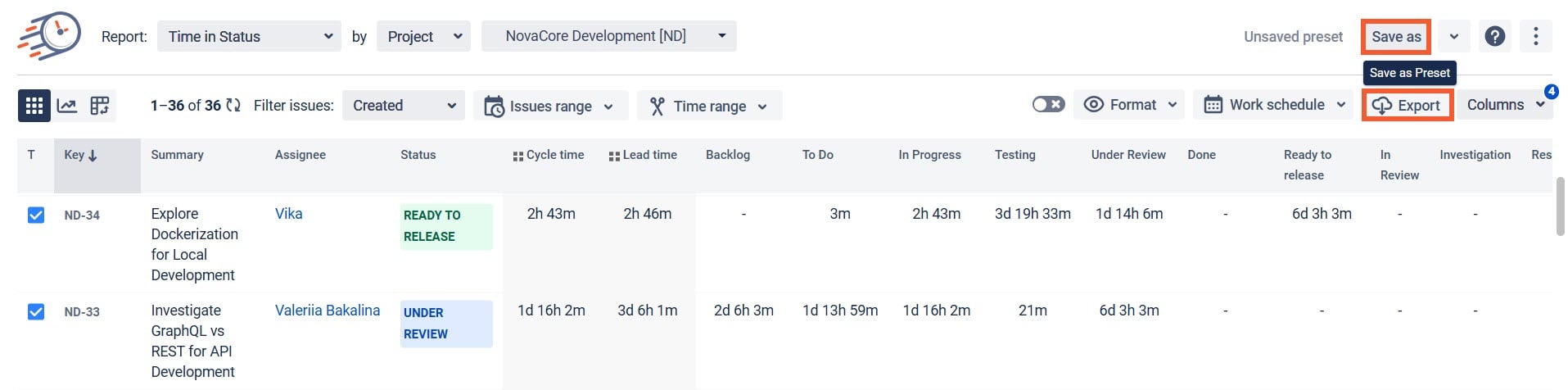Image resolution: width=1568 pixels, height=390 pixels.
Task: Open the NovaCore Development [ND] dropdown
Action: point(609,36)
